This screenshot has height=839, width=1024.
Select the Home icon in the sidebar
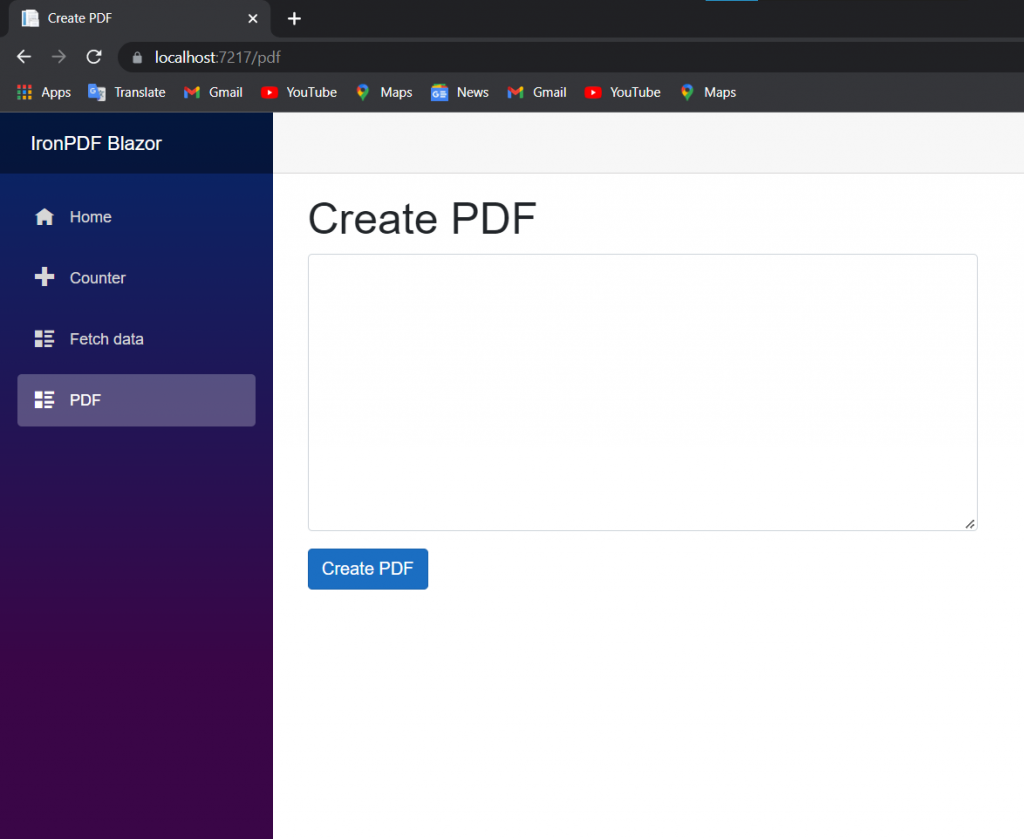(44, 216)
